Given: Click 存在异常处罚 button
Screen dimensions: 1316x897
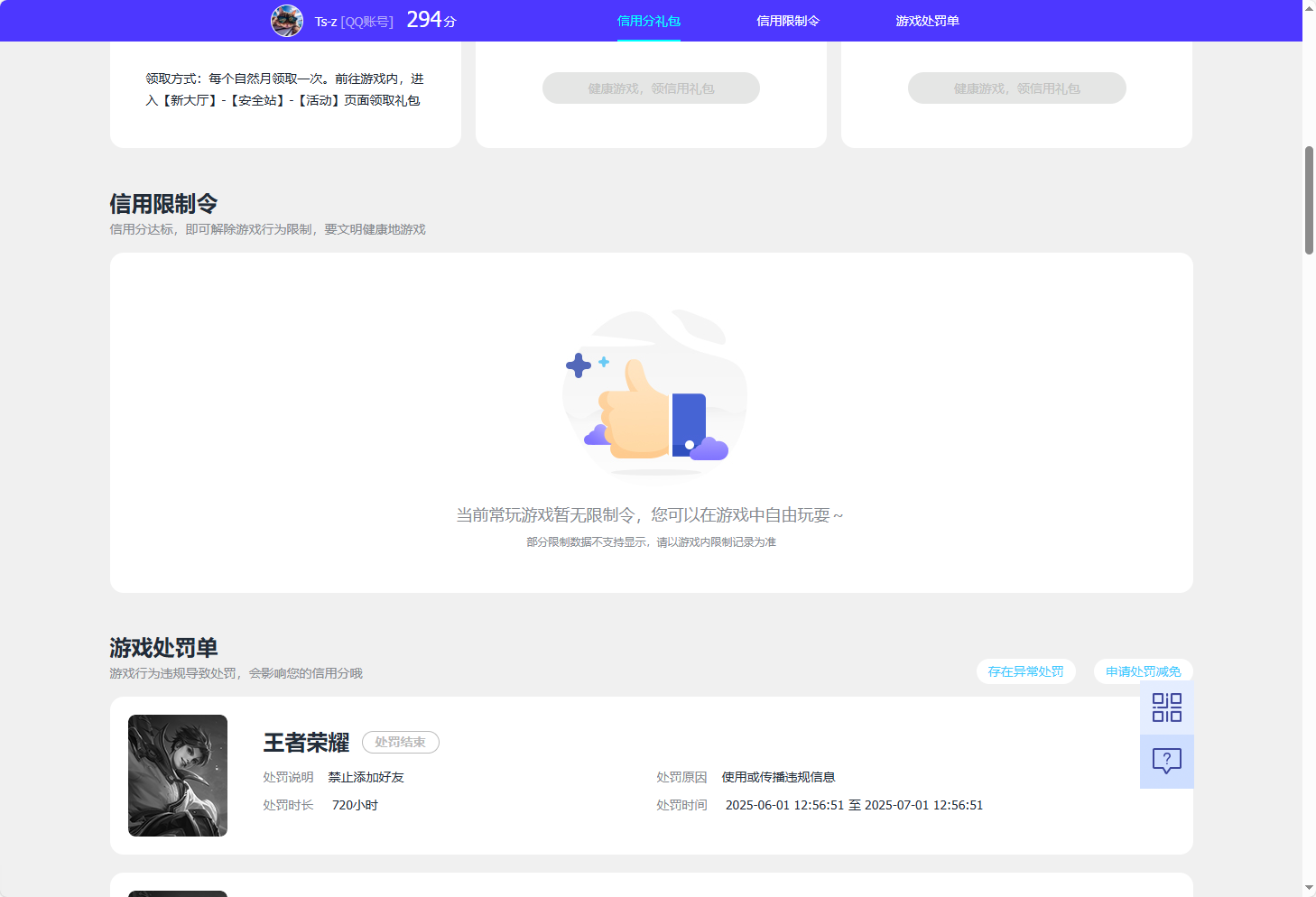Looking at the screenshot, I should pyautogui.click(x=1025, y=671).
